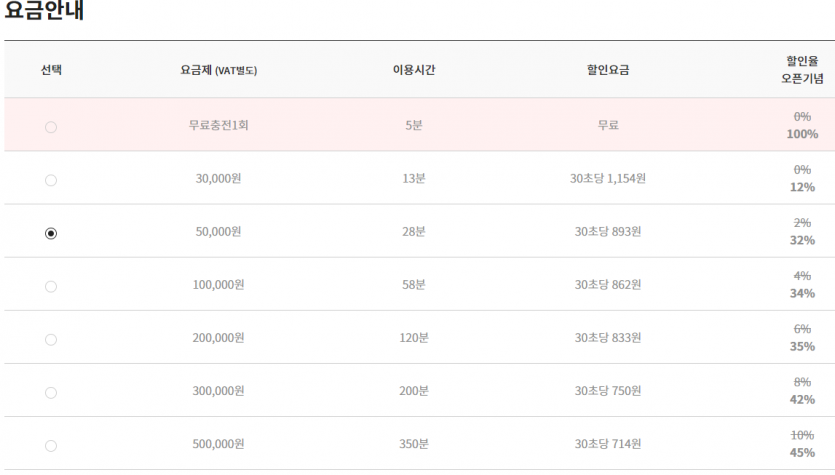Click the 30초당 750원 rate cell
Viewport: 835px width, 475px height.
(608, 391)
